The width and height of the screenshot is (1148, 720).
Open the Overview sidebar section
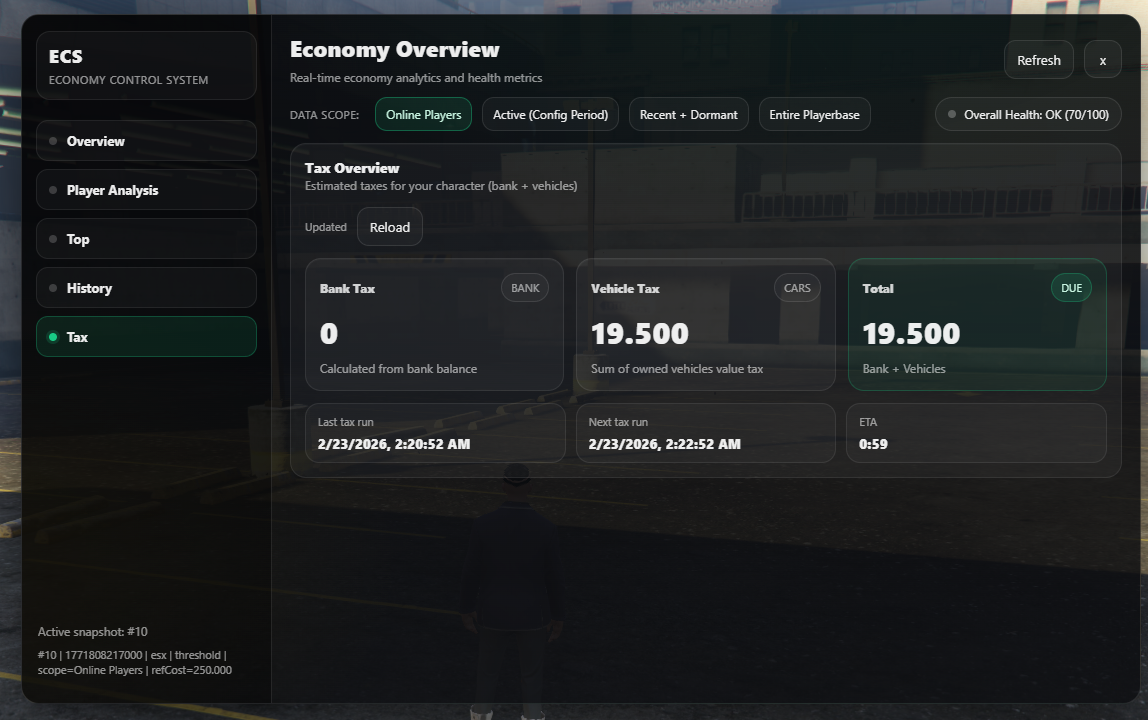pos(146,141)
